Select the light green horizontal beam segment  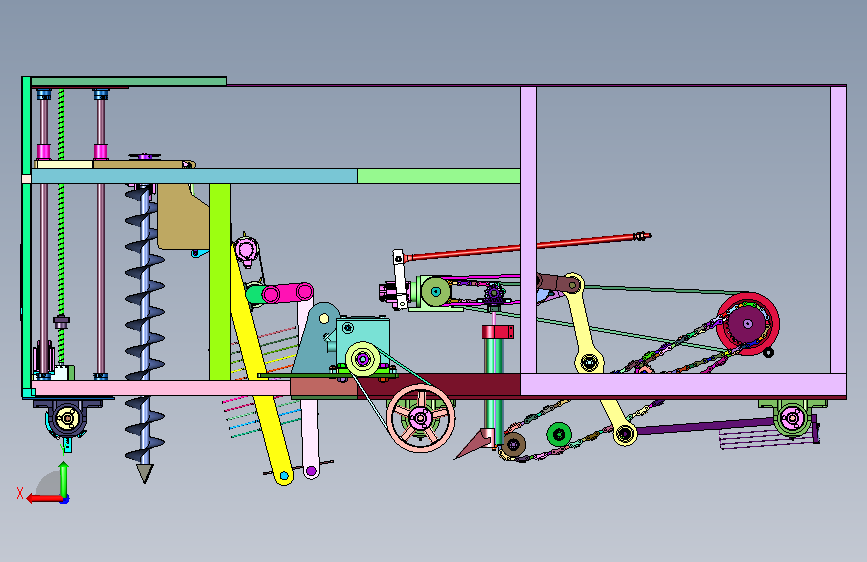click(438, 176)
